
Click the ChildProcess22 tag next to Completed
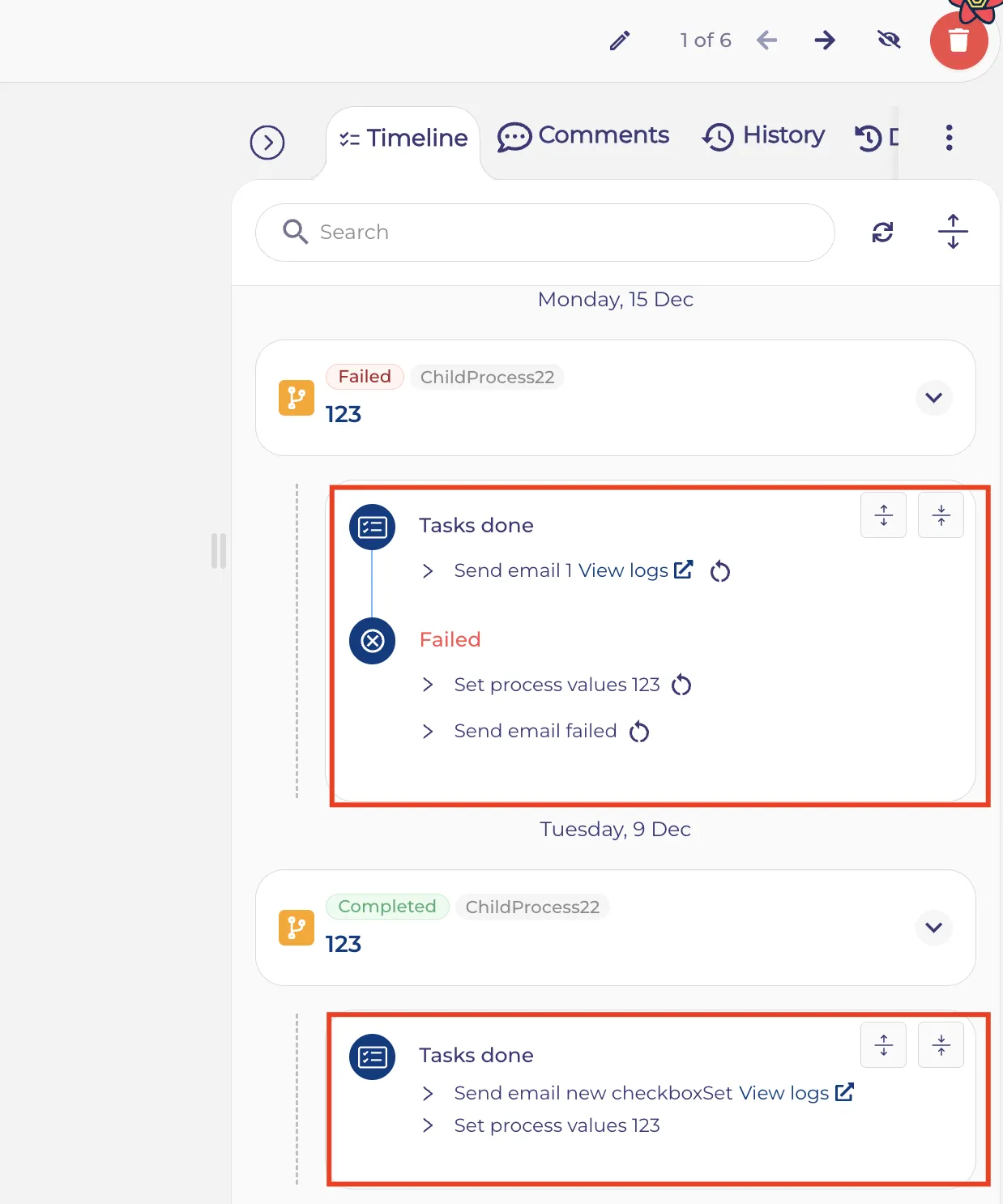pos(533,907)
